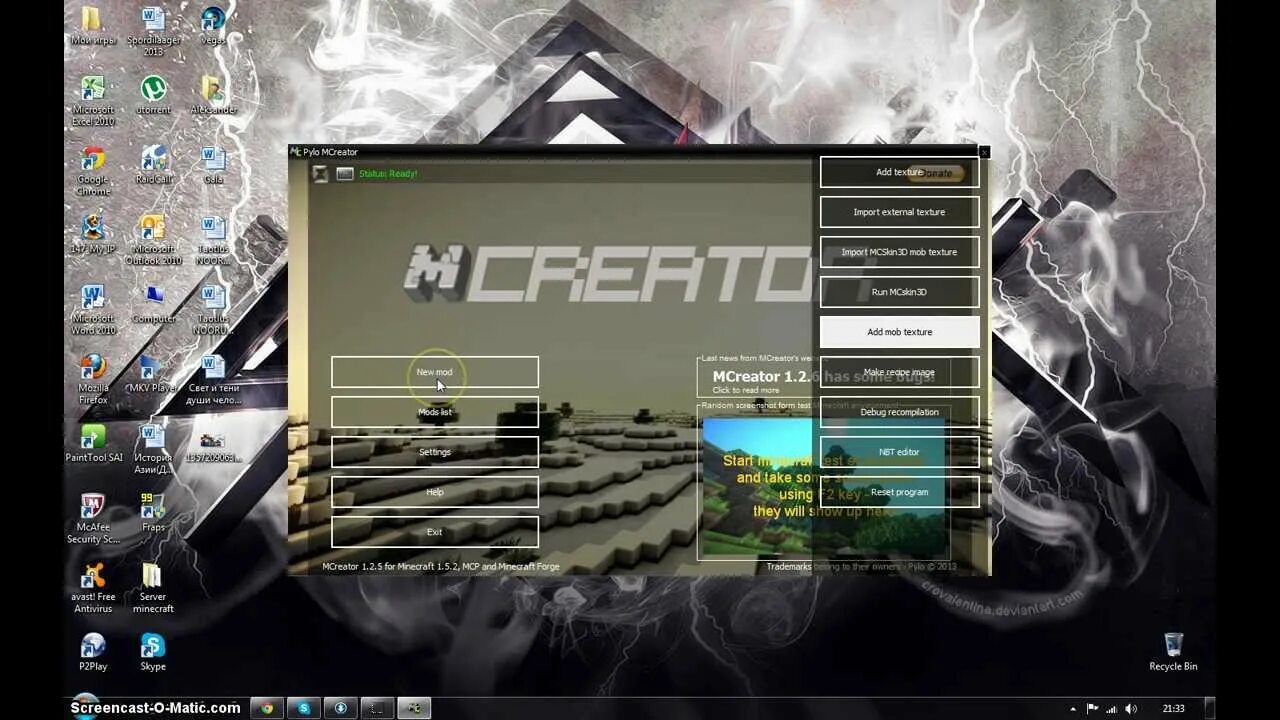1280x720 pixels.
Task: Click the Chrome taskbar button
Action: coord(267,708)
